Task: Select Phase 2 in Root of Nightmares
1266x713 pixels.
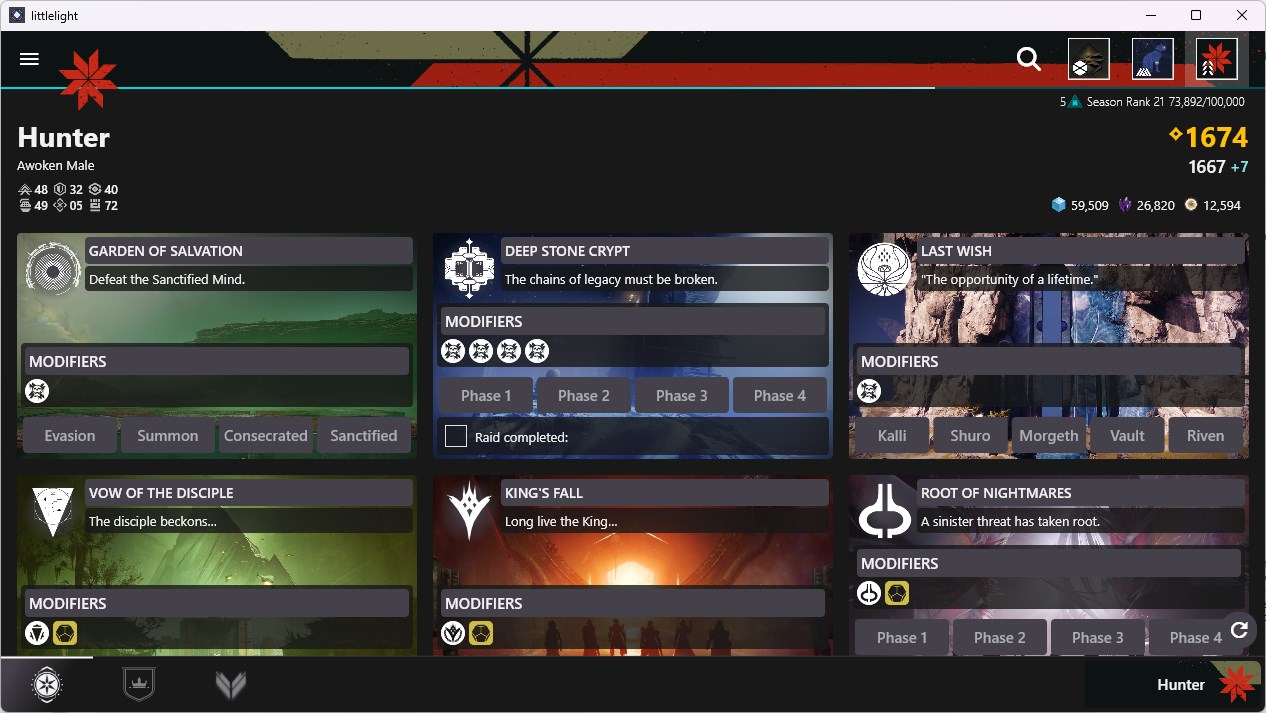Action: click(1000, 638)
